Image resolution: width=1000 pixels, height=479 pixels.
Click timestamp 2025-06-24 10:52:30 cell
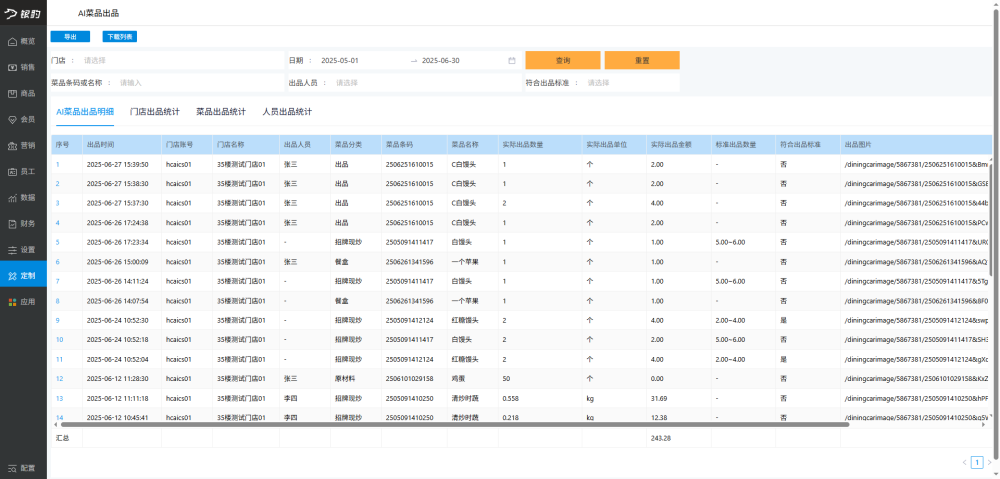tap(117, 320)
